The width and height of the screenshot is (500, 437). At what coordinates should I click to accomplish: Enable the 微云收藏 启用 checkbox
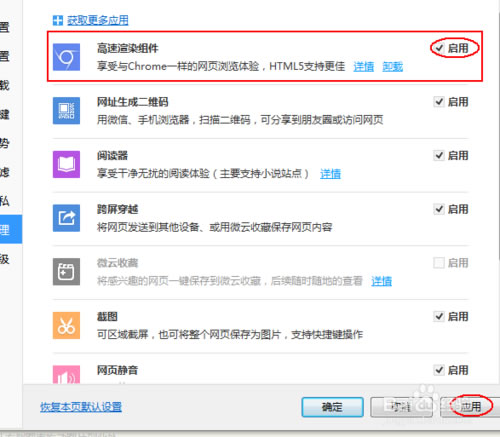click(x=439, y=263)
